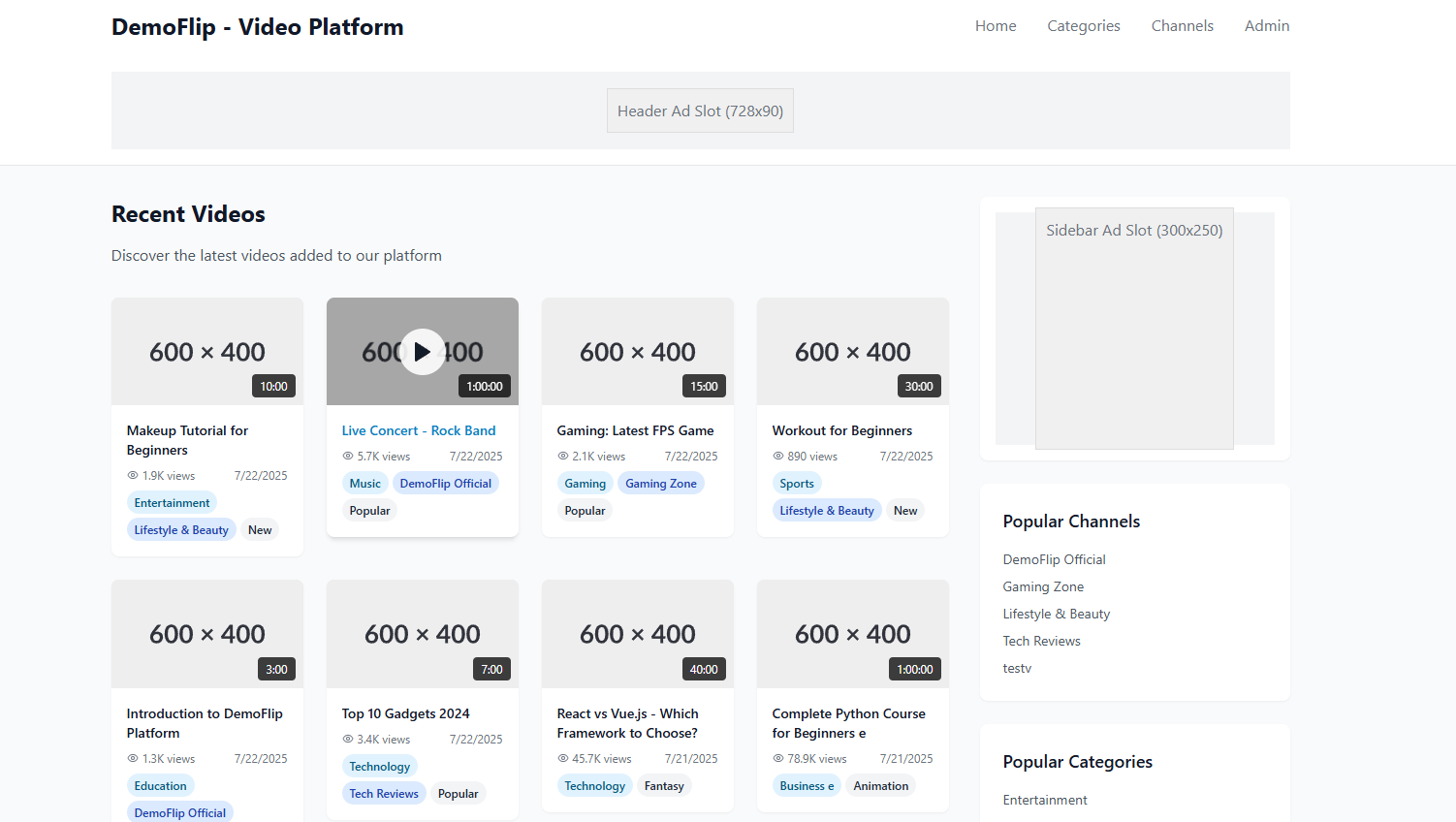Open DemoFlip Official in Popular Channels

1054,559
